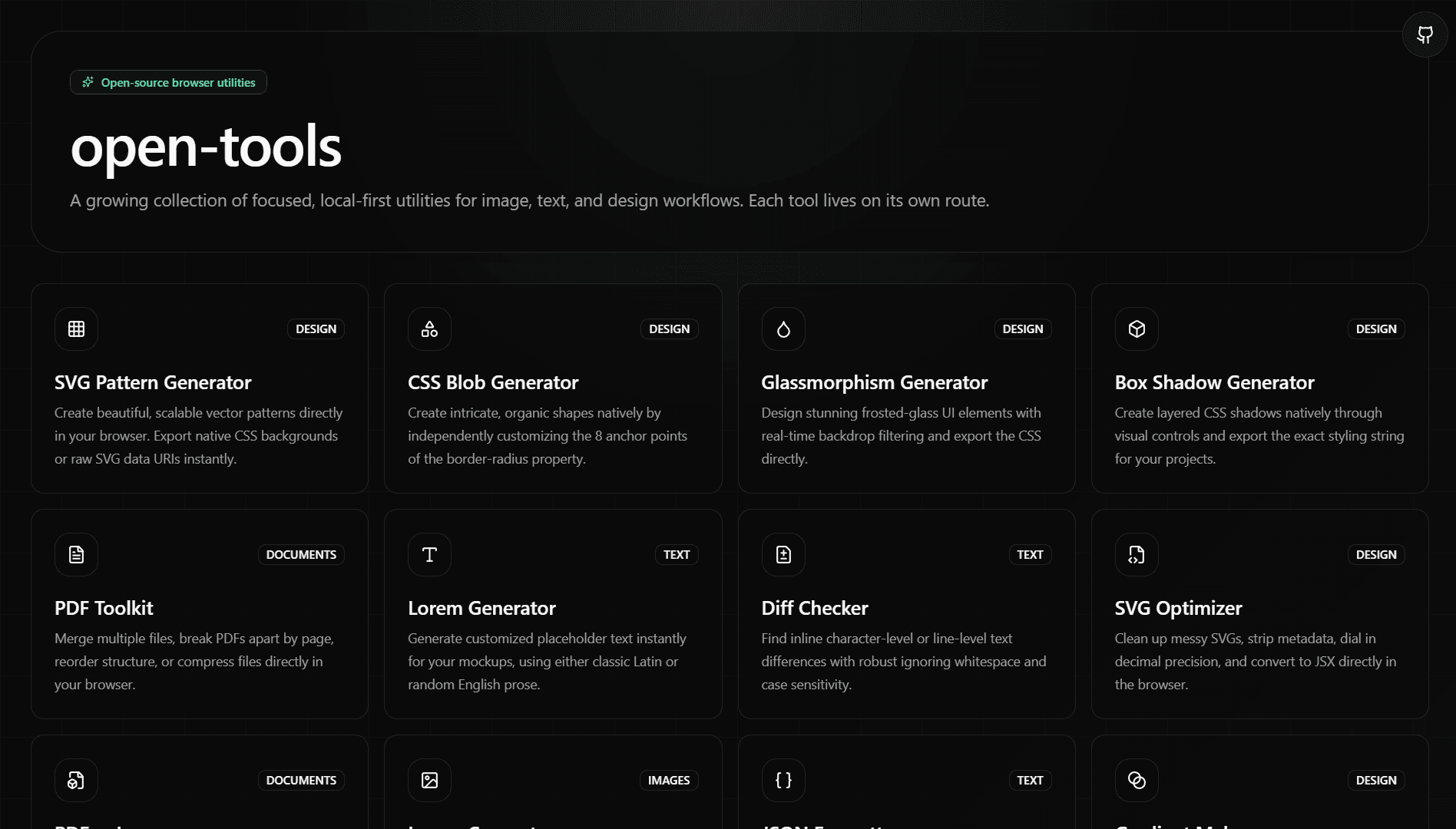Select the T icon on Lorem Generator
The height and width of the screenshot is (829, 1456).
[429, 554]
